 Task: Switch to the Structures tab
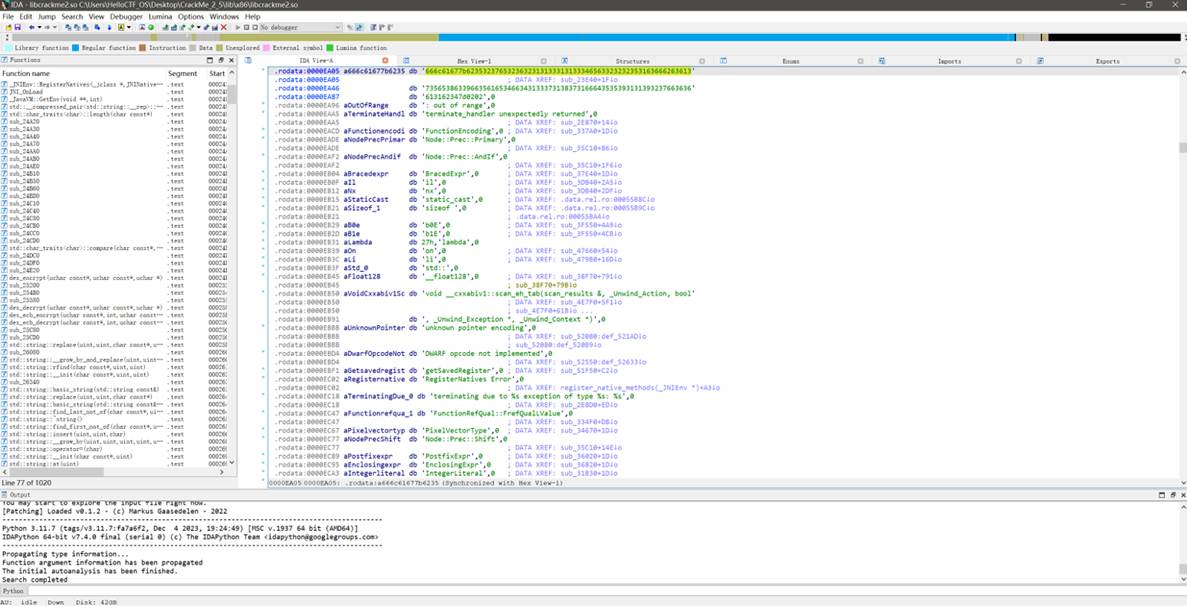632,61
